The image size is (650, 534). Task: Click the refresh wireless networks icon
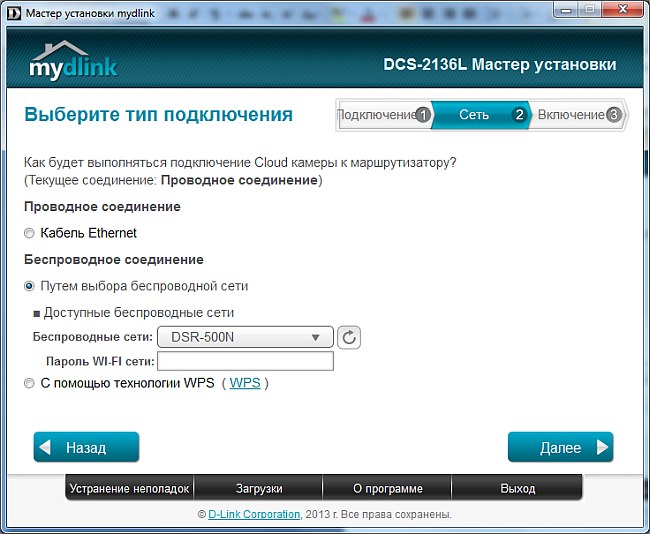(349, 337)
